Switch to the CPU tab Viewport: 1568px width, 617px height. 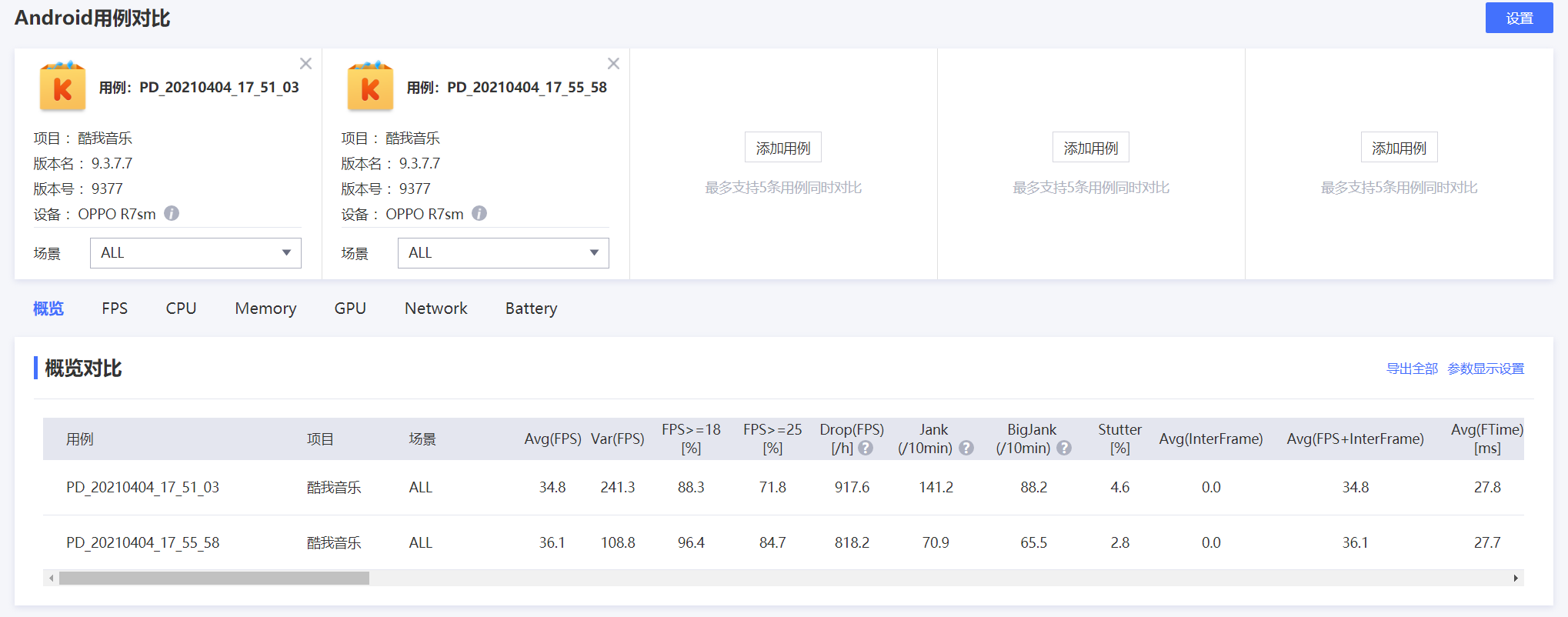coord(182,308)
